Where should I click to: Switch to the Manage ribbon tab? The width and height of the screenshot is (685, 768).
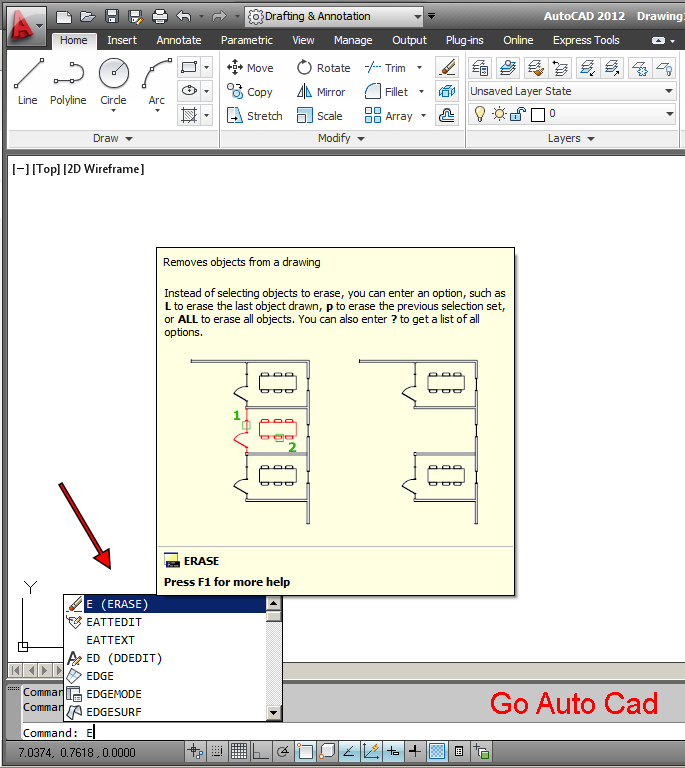click(353, 40)
